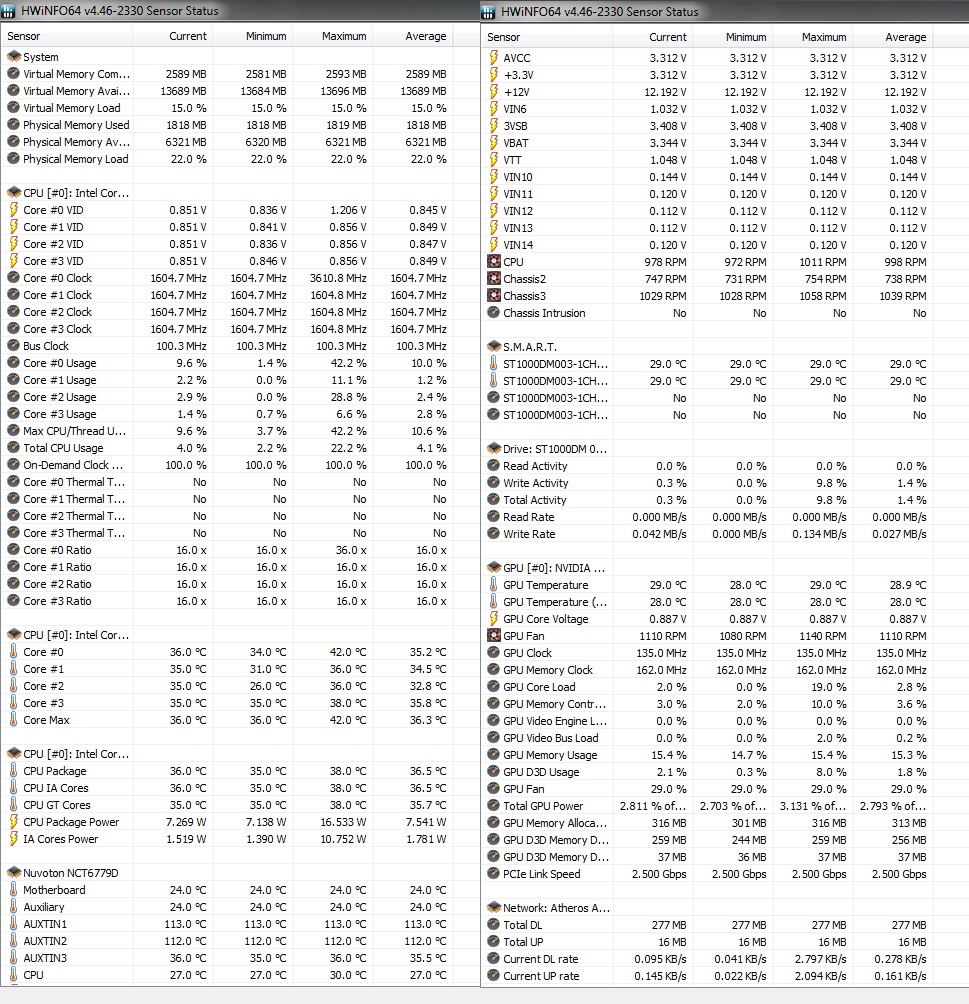This screenshot has height=1004, width=969.
Task: Click the clock icon beside Bus Clock
Action: [x=13, y=346]
